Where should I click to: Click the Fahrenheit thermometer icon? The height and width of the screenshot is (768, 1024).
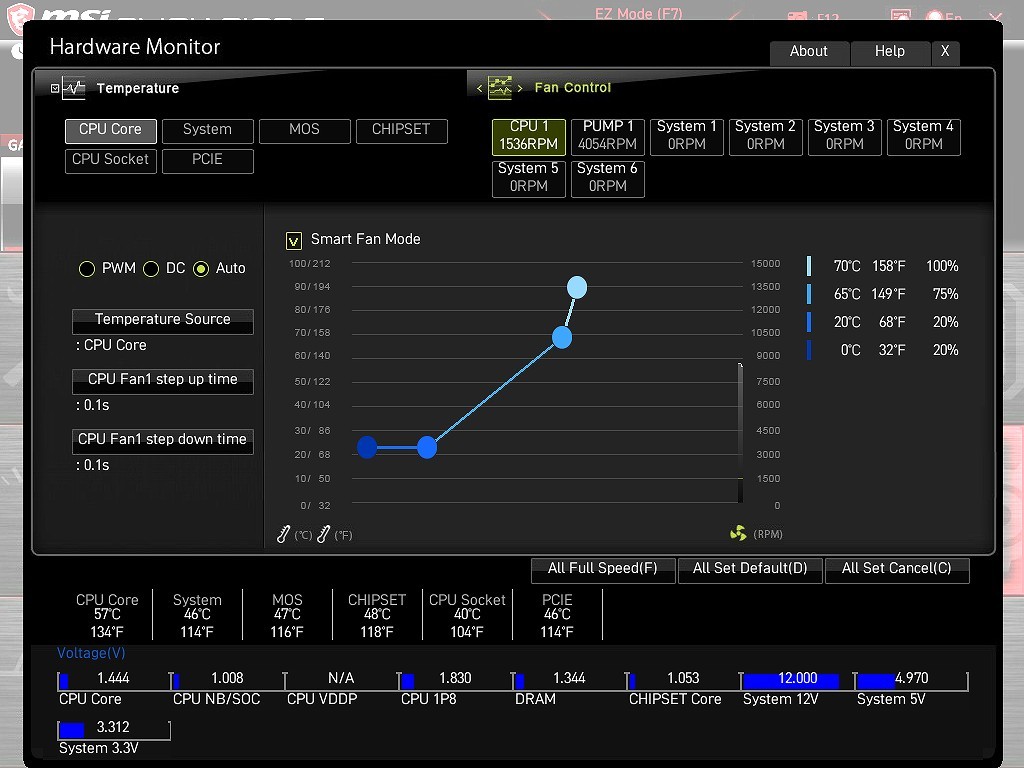click(323, 535)
